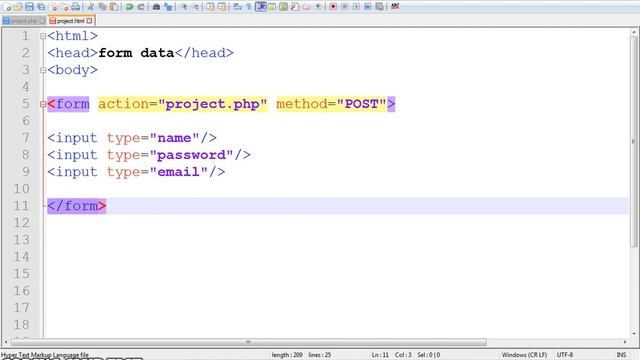The width and height of the screenshot is (640, 360).
Task: Click line number 14 in the margin
Action: [x=21, y=257]
